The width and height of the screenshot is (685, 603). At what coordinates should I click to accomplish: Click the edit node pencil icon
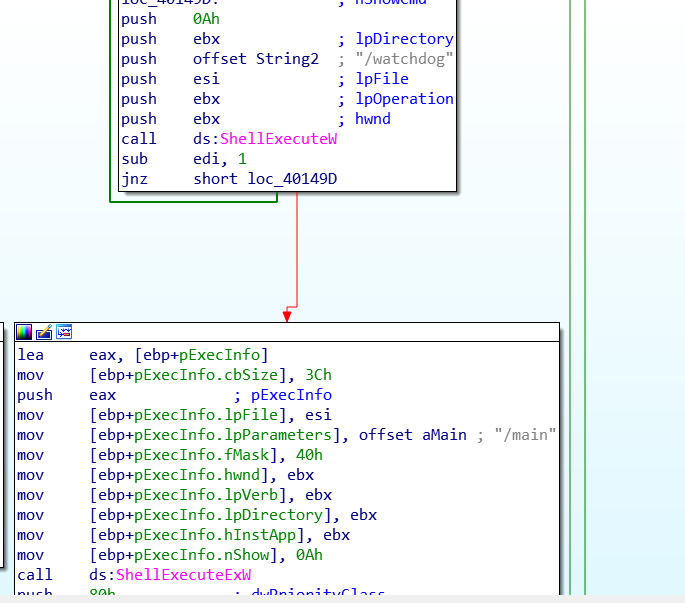click(x=44, y=333)
